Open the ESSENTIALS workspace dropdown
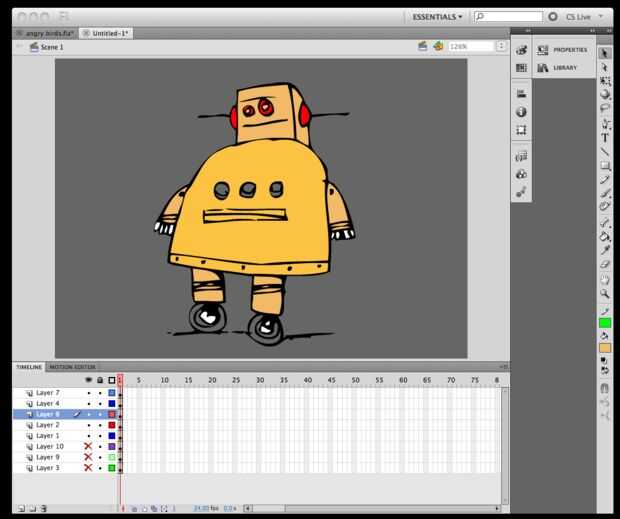 437,17
